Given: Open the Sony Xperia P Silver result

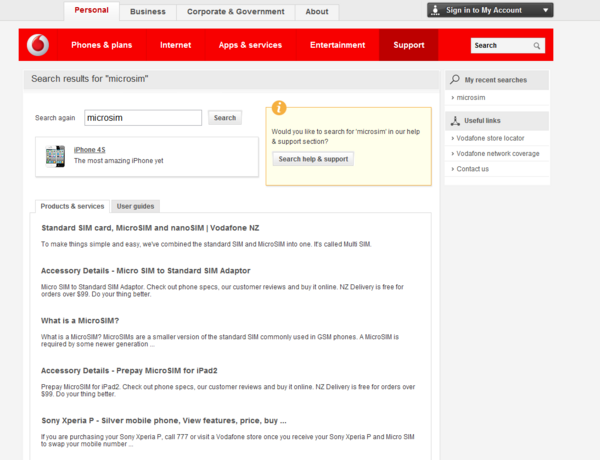Looking at the screenshot, I should (164, 421).
